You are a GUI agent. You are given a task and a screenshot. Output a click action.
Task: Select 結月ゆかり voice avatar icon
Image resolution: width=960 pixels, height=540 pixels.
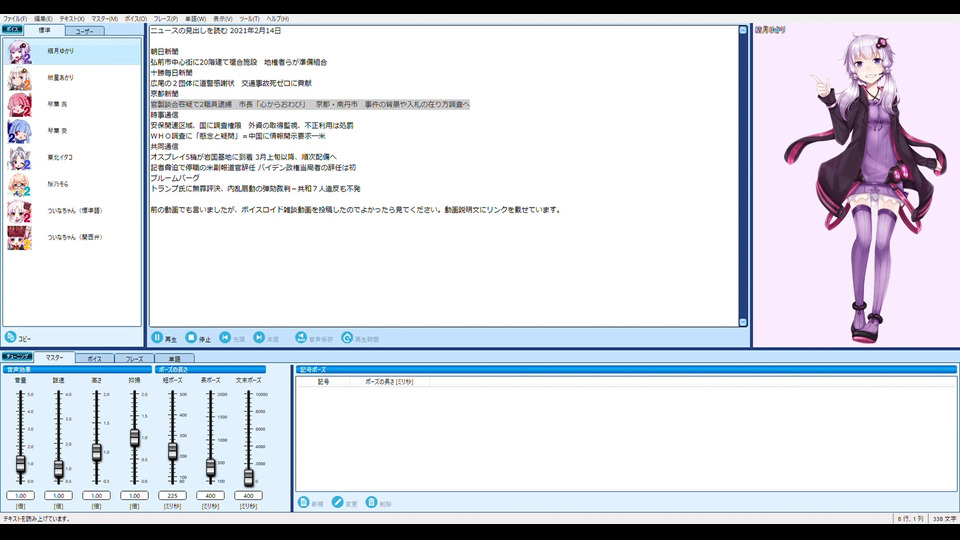[20, 52]
